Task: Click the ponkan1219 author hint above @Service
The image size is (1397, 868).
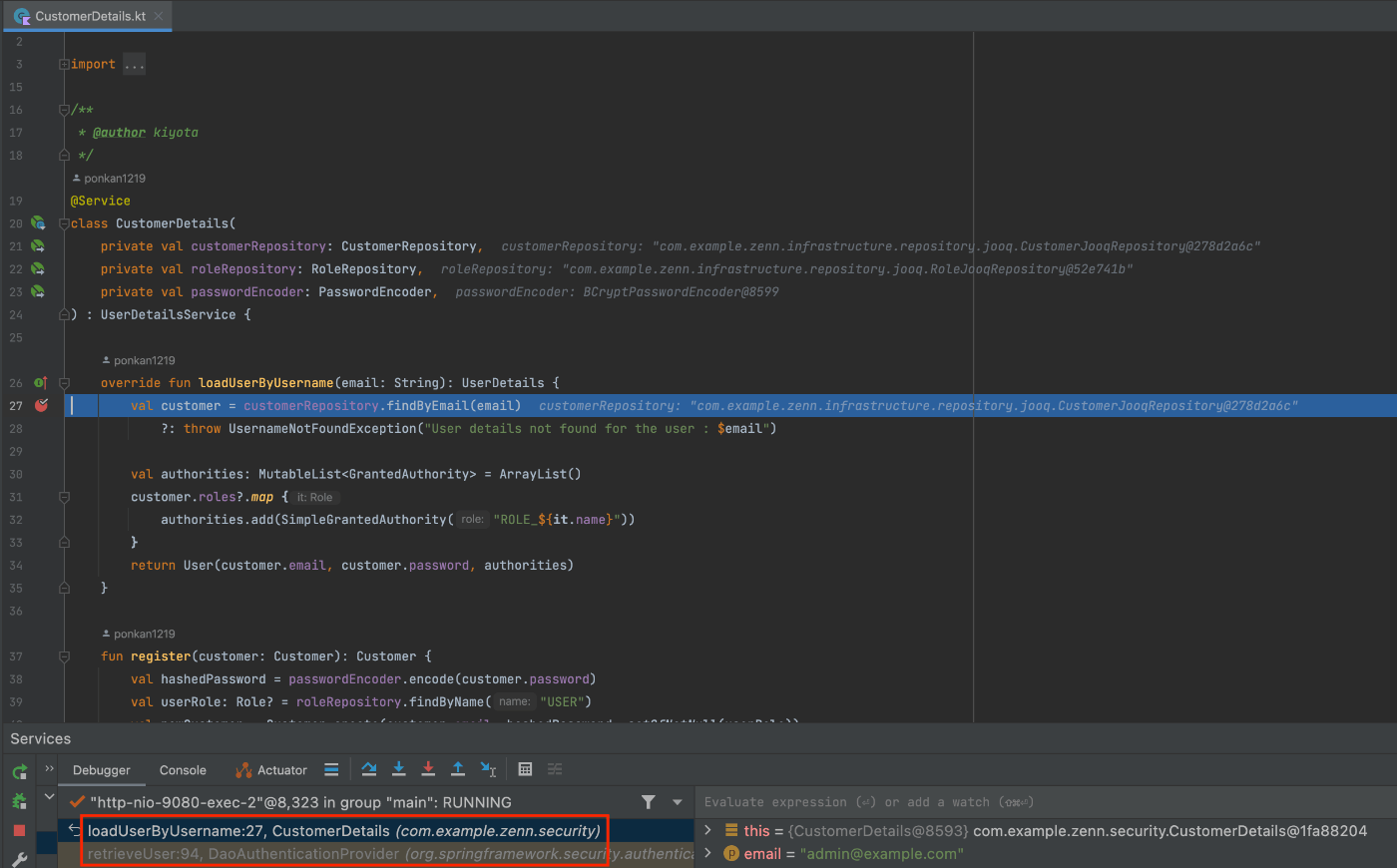Action: (x=109, y=179)
